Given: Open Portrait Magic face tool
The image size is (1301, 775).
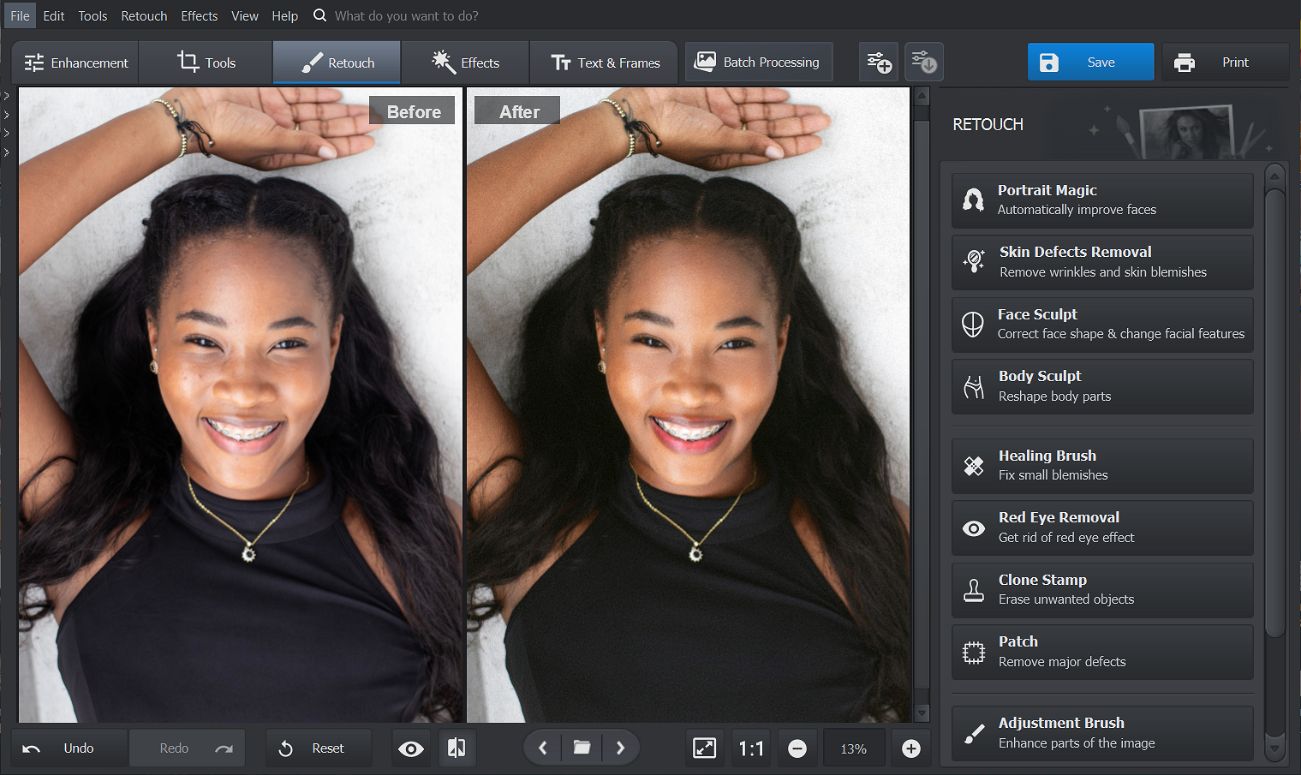Looking at the screenshot, I should click(x=1102, y=200).
